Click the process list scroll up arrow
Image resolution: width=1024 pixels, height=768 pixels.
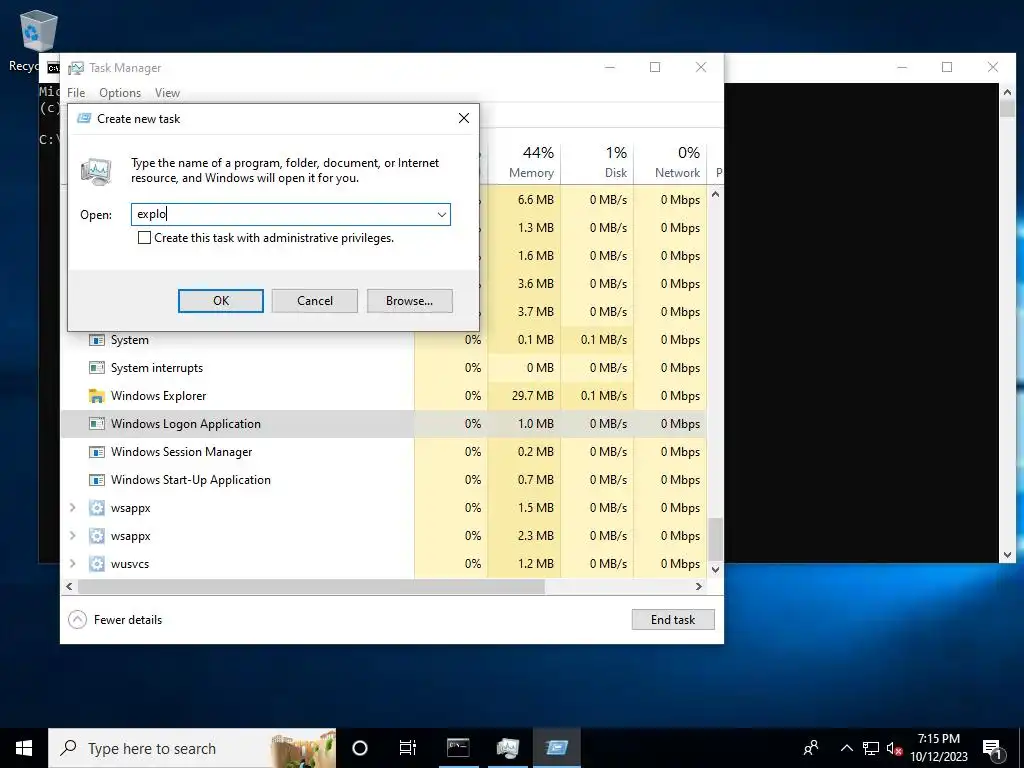(716, 194)
